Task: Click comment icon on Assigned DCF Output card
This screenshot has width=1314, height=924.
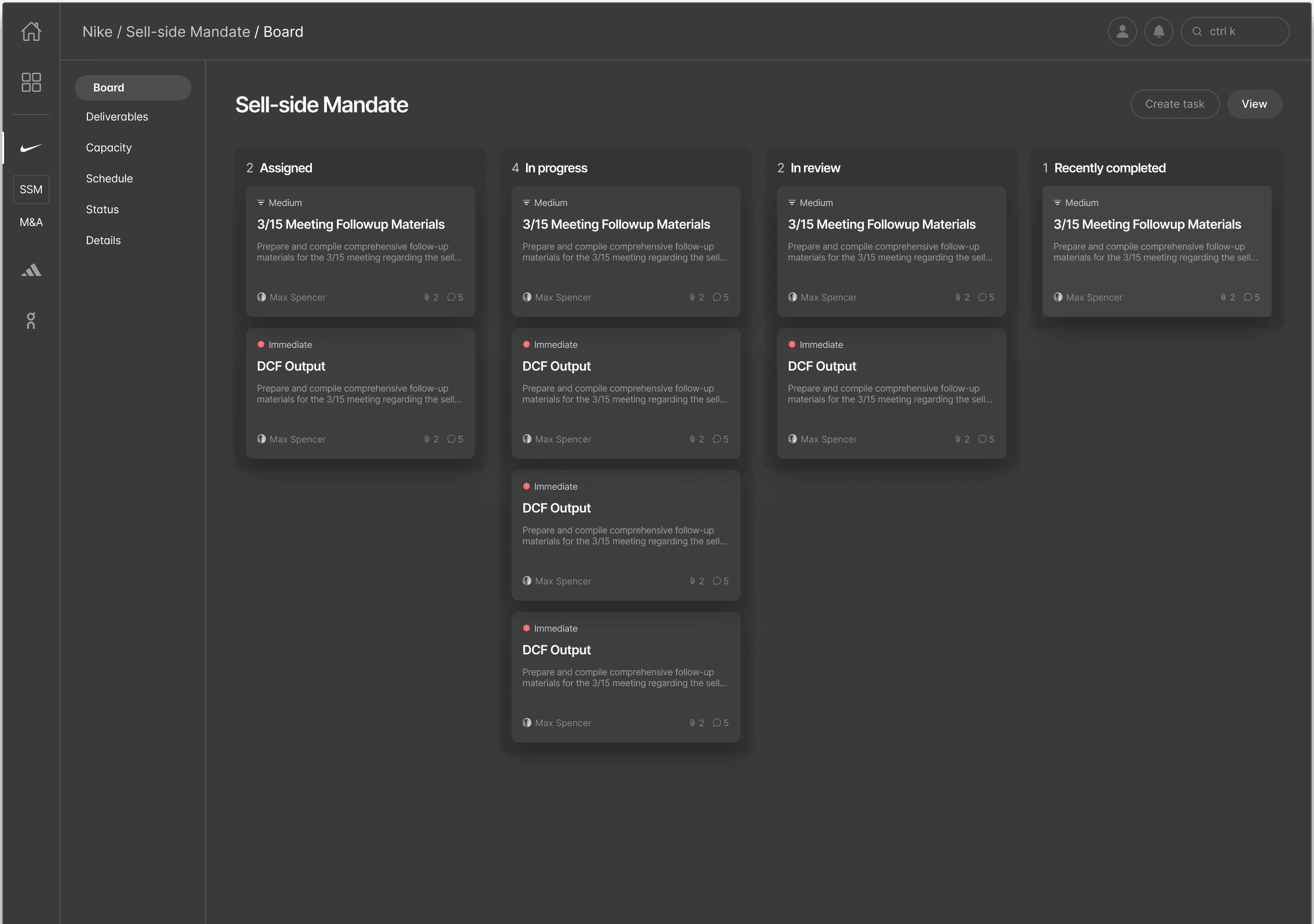Action: click(451, 439)
